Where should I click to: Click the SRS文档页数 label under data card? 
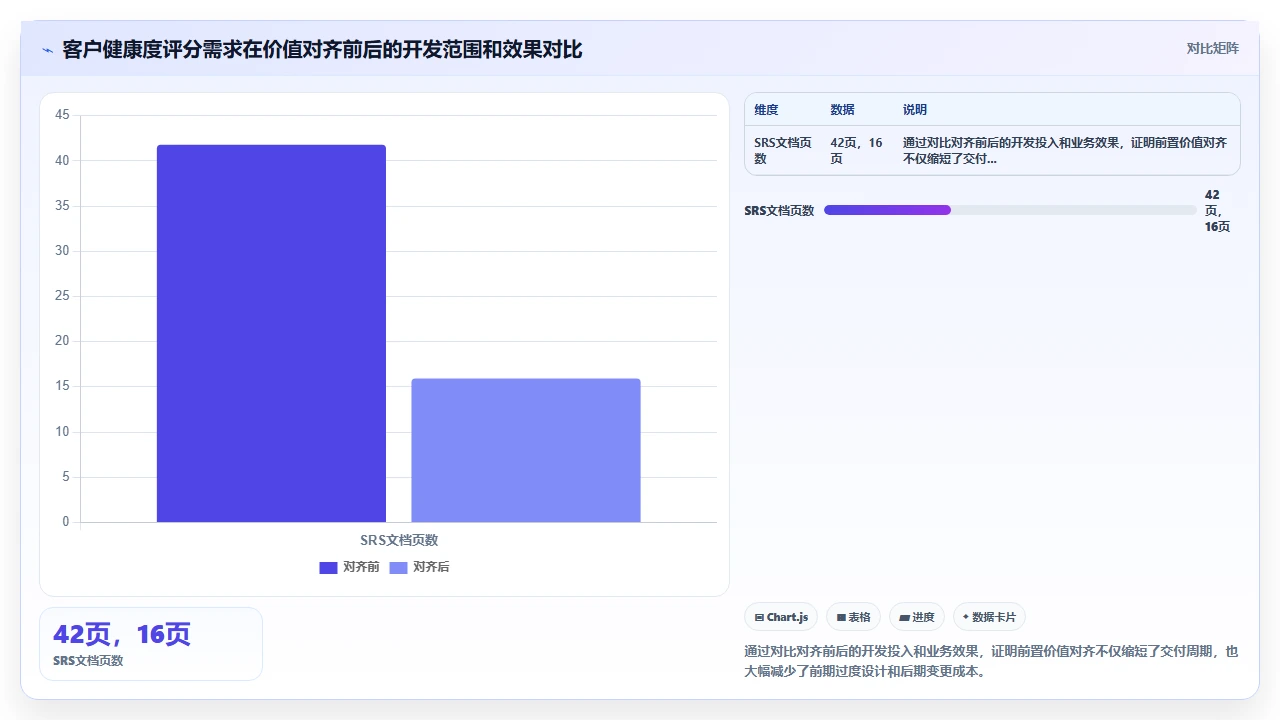pos(88,661)
